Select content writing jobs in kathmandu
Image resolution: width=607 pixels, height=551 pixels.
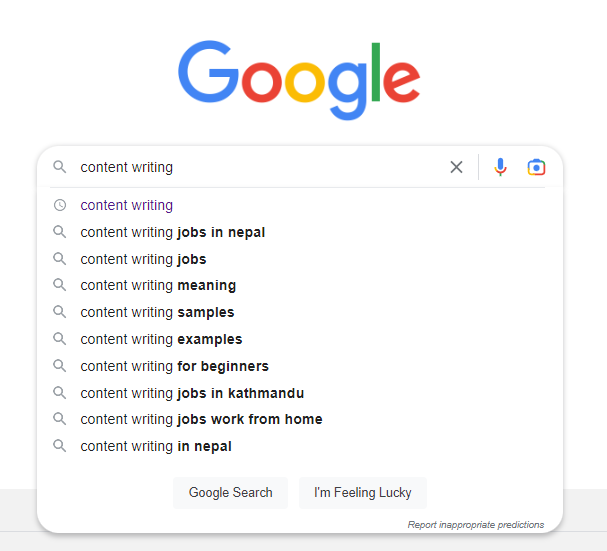(x=300, y=393)
